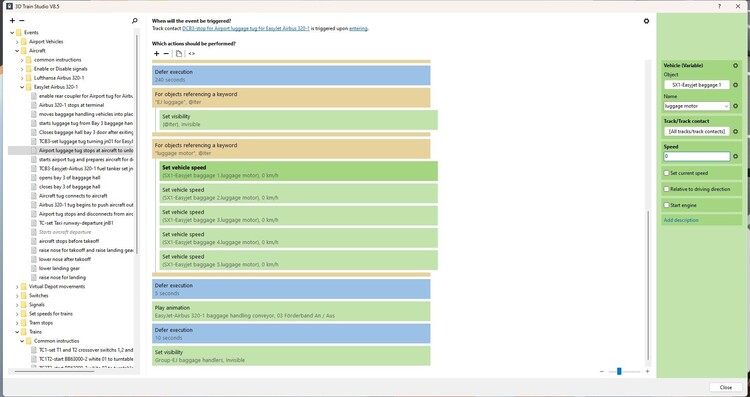Open the script code view icon

pos(191,54)
